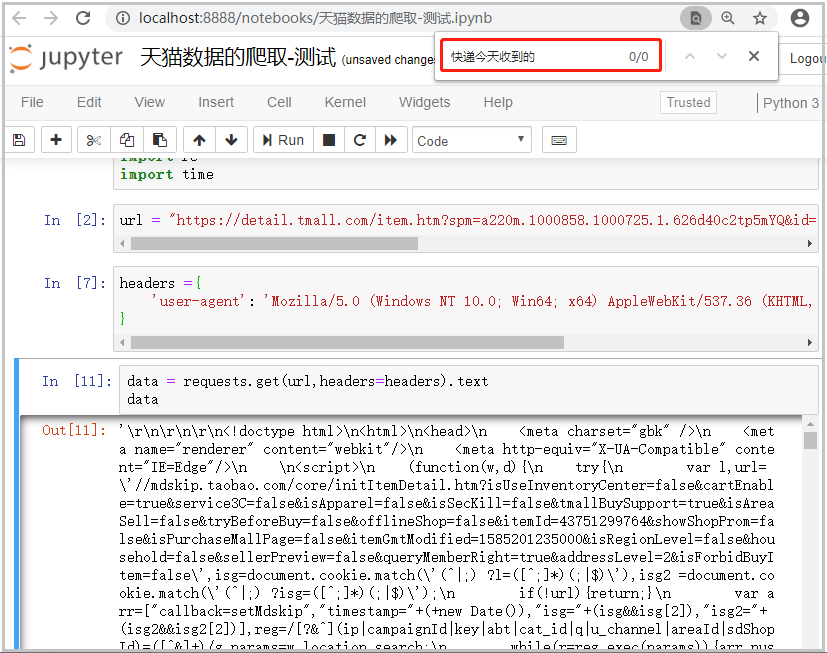Reload the page with refresh icon
Viewport: 827px width, 653px height.
pos(83,18)
